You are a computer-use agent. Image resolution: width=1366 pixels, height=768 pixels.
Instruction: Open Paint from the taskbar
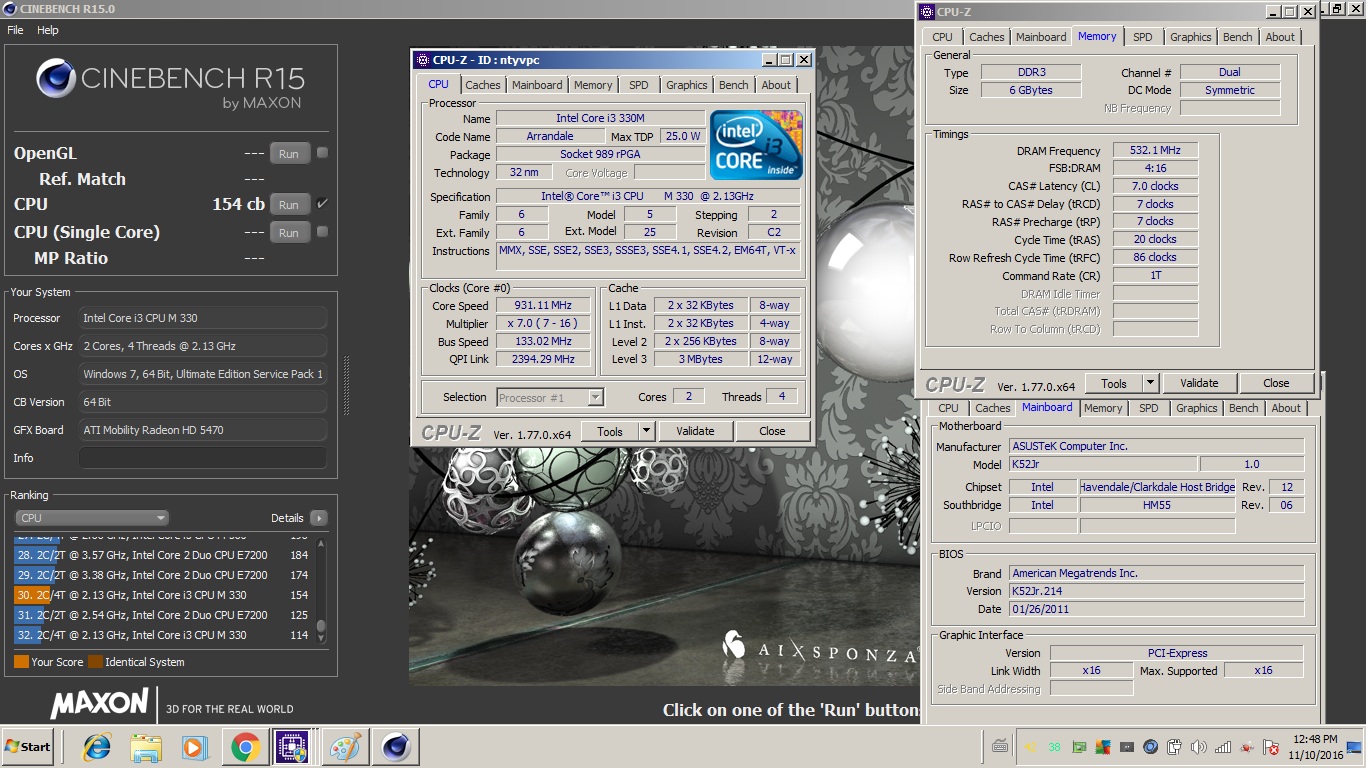tap(345, 747)
